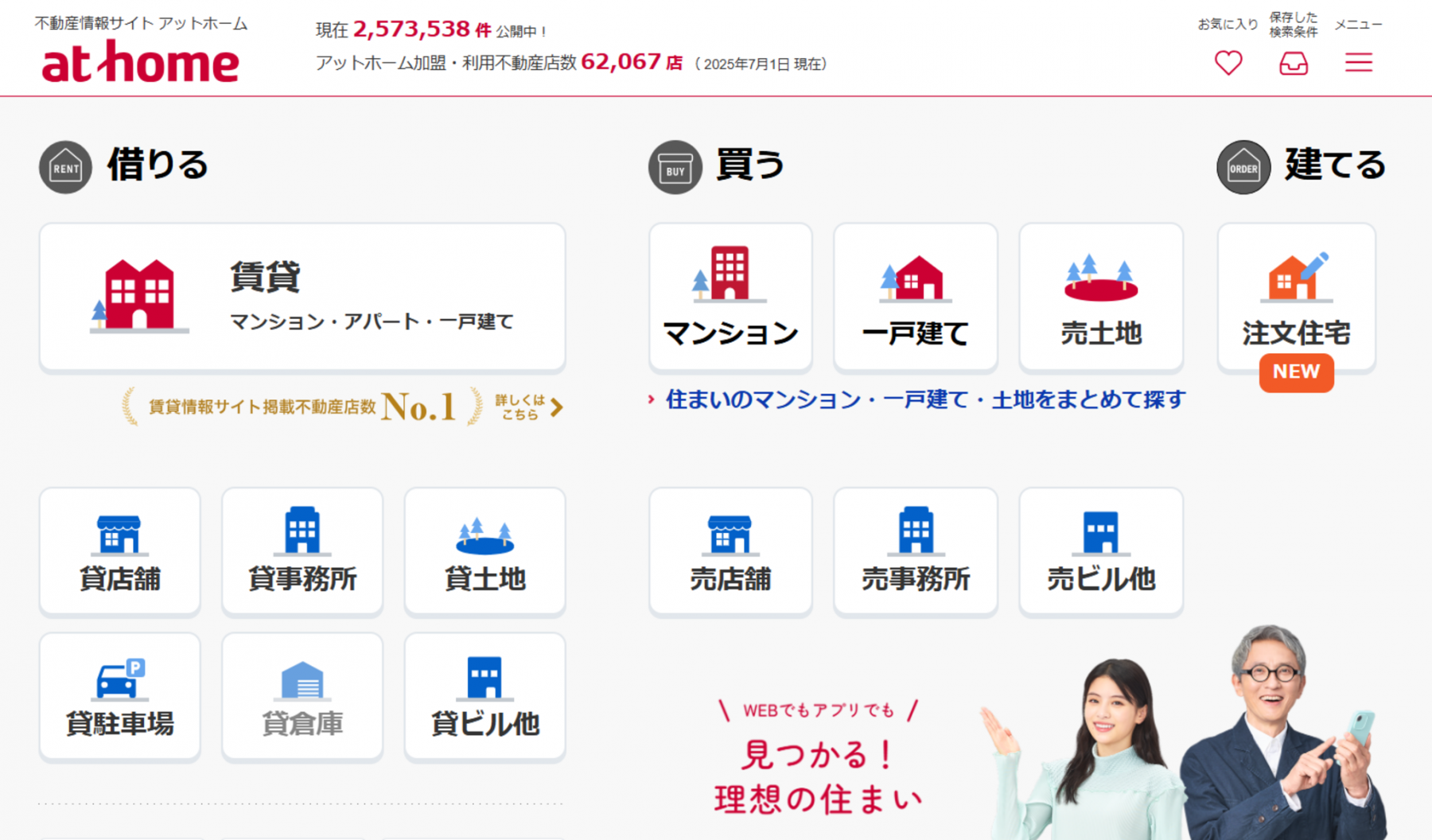Click the 貸店舗 shop icon
The image size is (1432, 840).
coord(119,534)
